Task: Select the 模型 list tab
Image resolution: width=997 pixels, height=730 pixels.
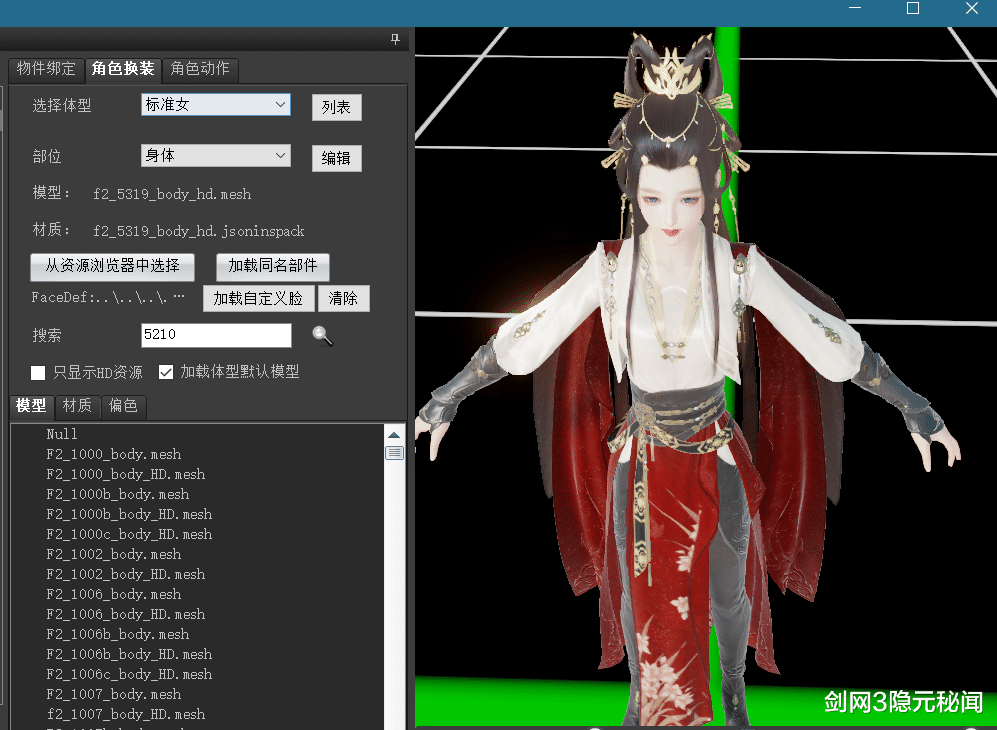Action: 31,406
